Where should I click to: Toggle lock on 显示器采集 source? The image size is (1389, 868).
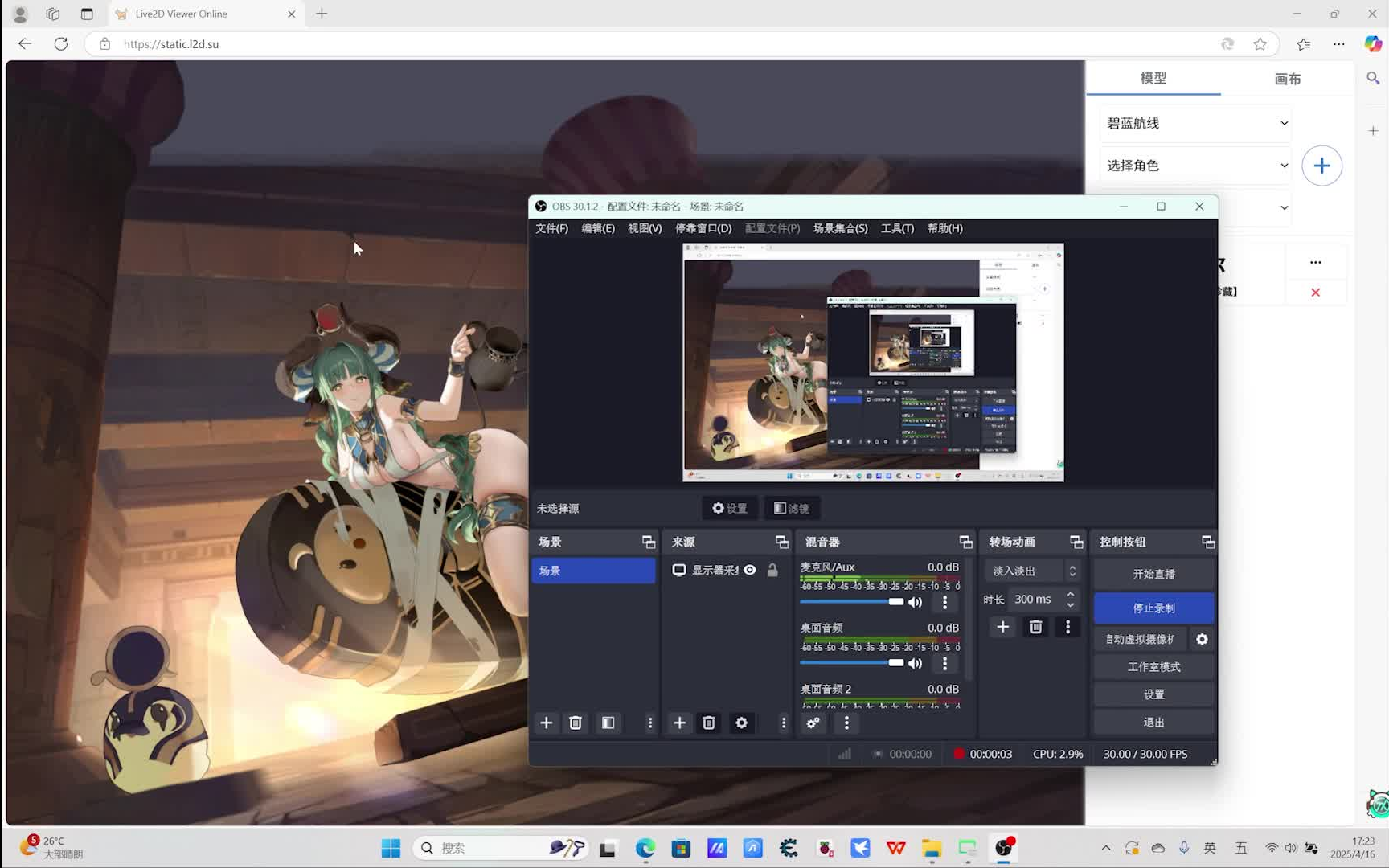pos(772,570)
